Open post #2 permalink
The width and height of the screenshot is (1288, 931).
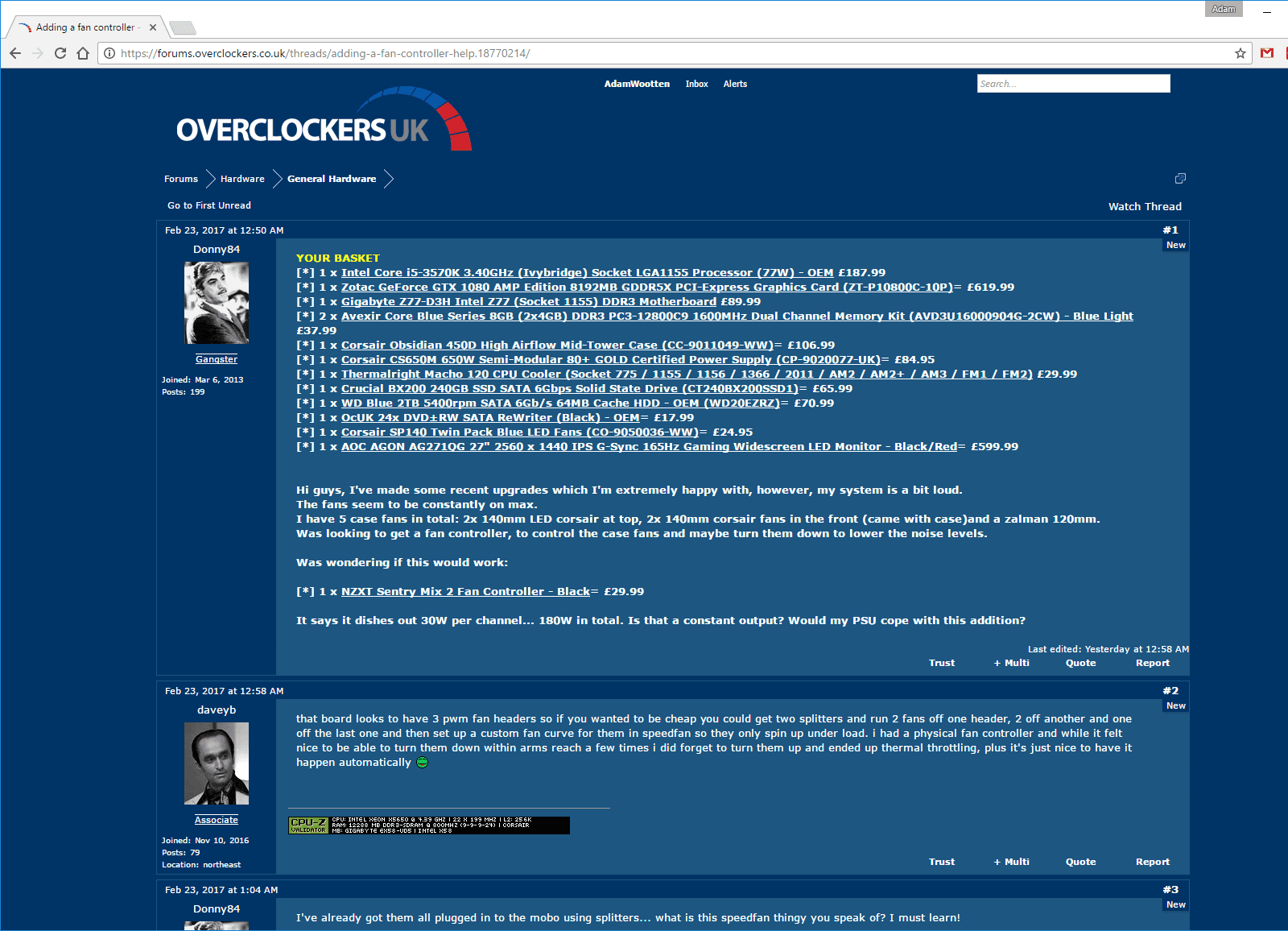[x=1170, y=691]
